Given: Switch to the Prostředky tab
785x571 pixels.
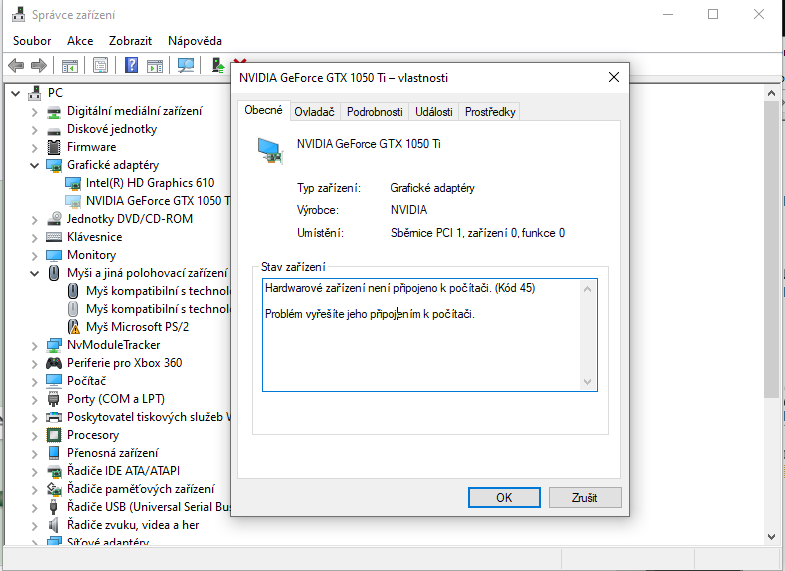Looking at the screenshot, I should coord(490,112).
